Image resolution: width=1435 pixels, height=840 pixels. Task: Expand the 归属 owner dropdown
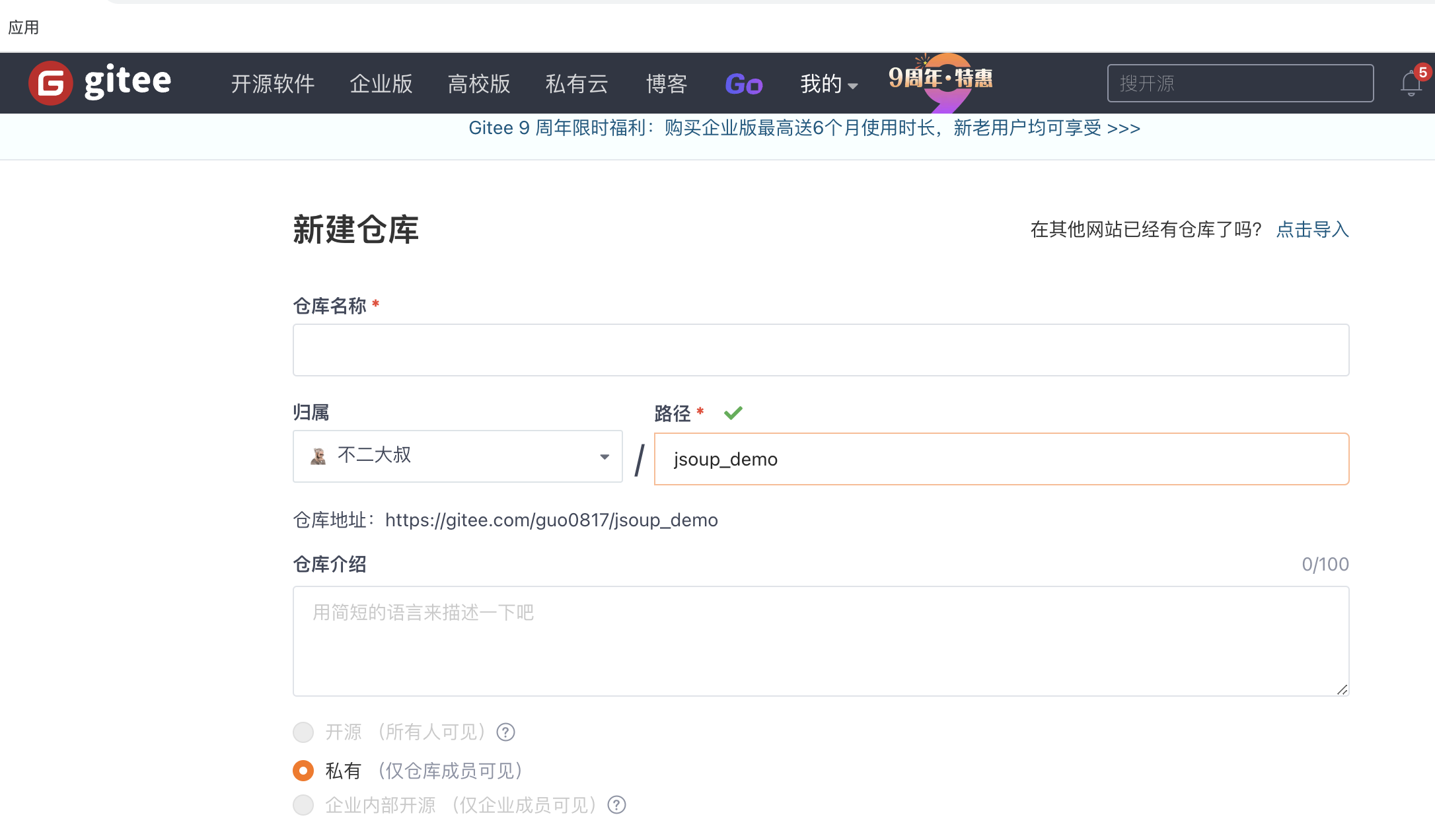(457, 456)
